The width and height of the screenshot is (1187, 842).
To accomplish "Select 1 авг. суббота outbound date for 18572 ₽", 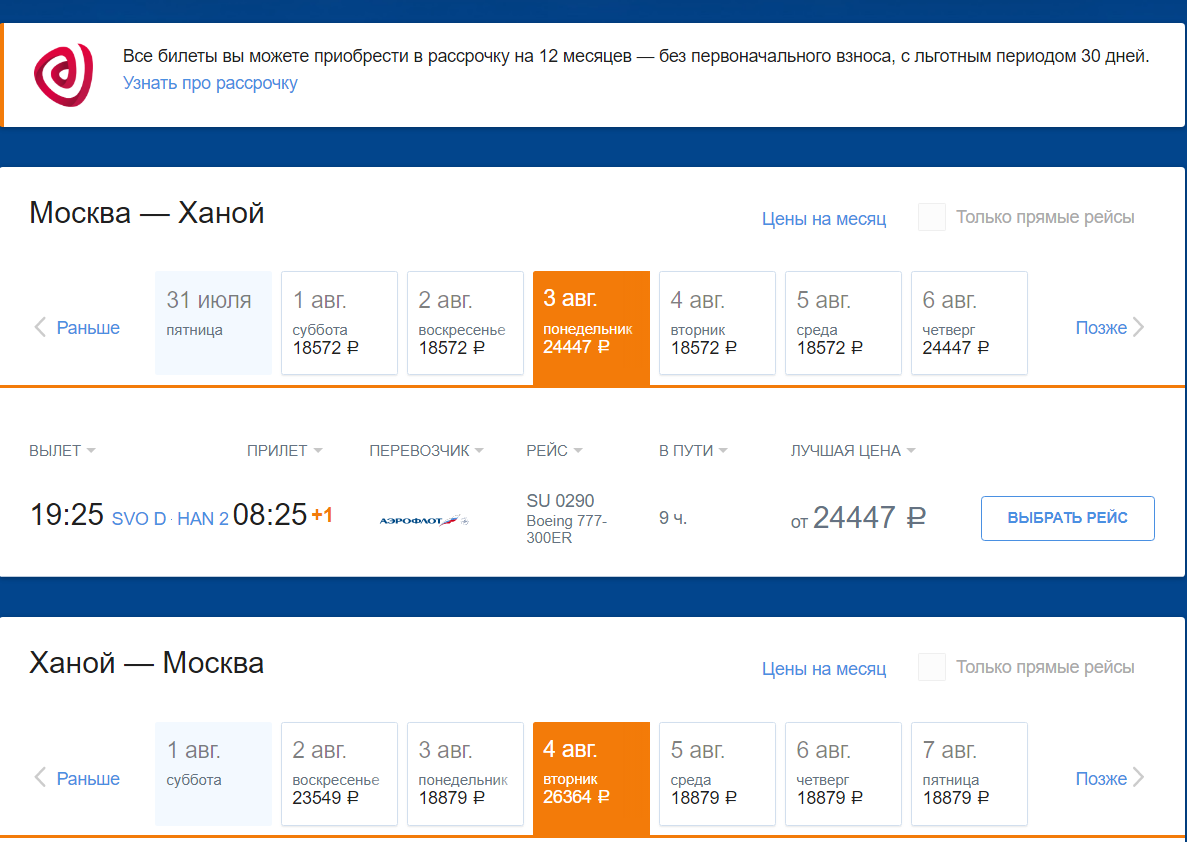I will [339, 323].
